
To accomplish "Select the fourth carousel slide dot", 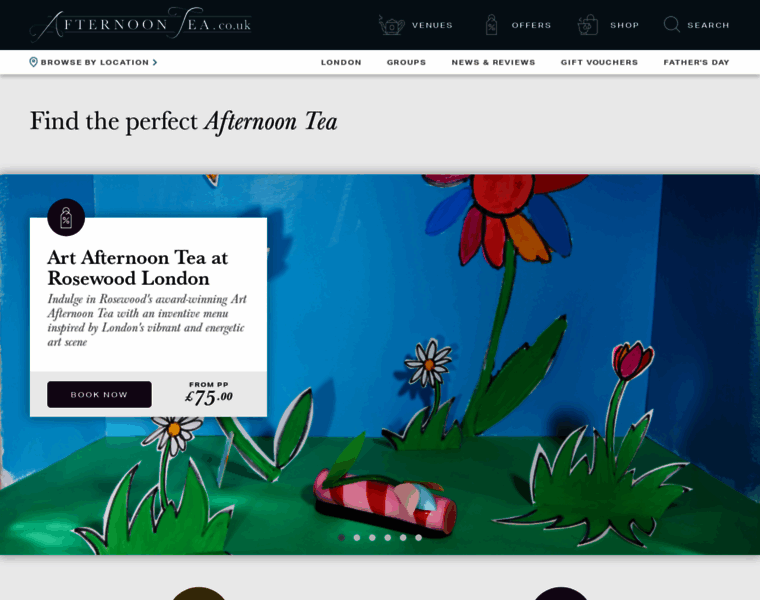I will [x=388, y=537].
